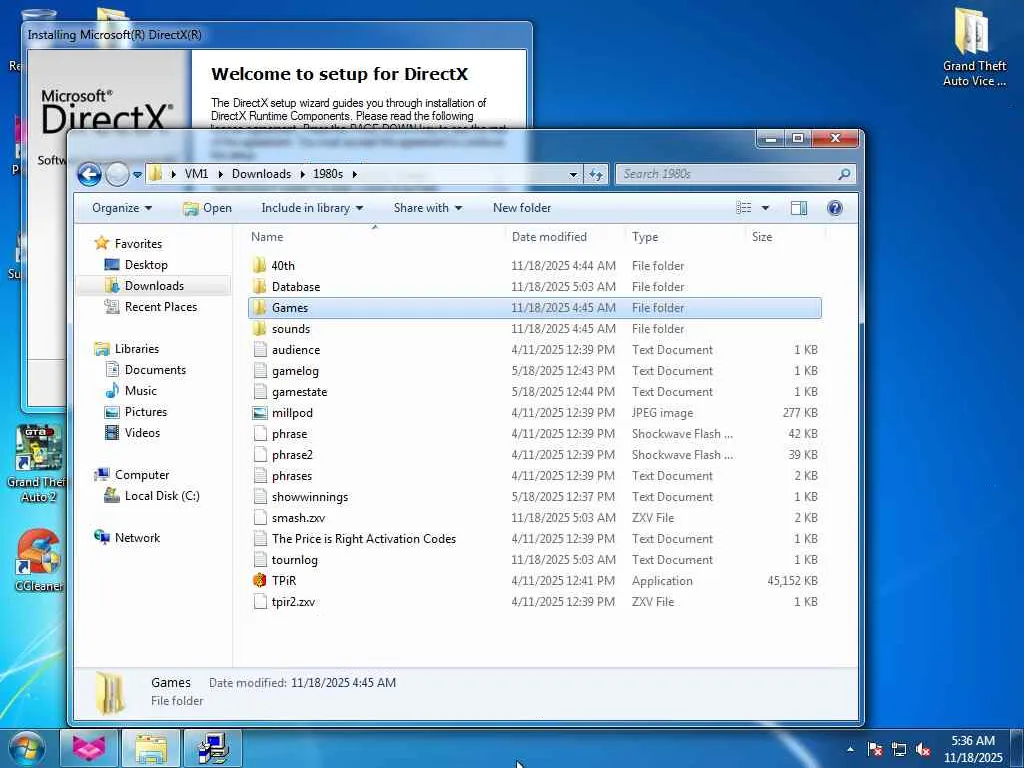Open Computer in navigation pane
This screenshot has height=768, width=1024.
coord(142,475)
